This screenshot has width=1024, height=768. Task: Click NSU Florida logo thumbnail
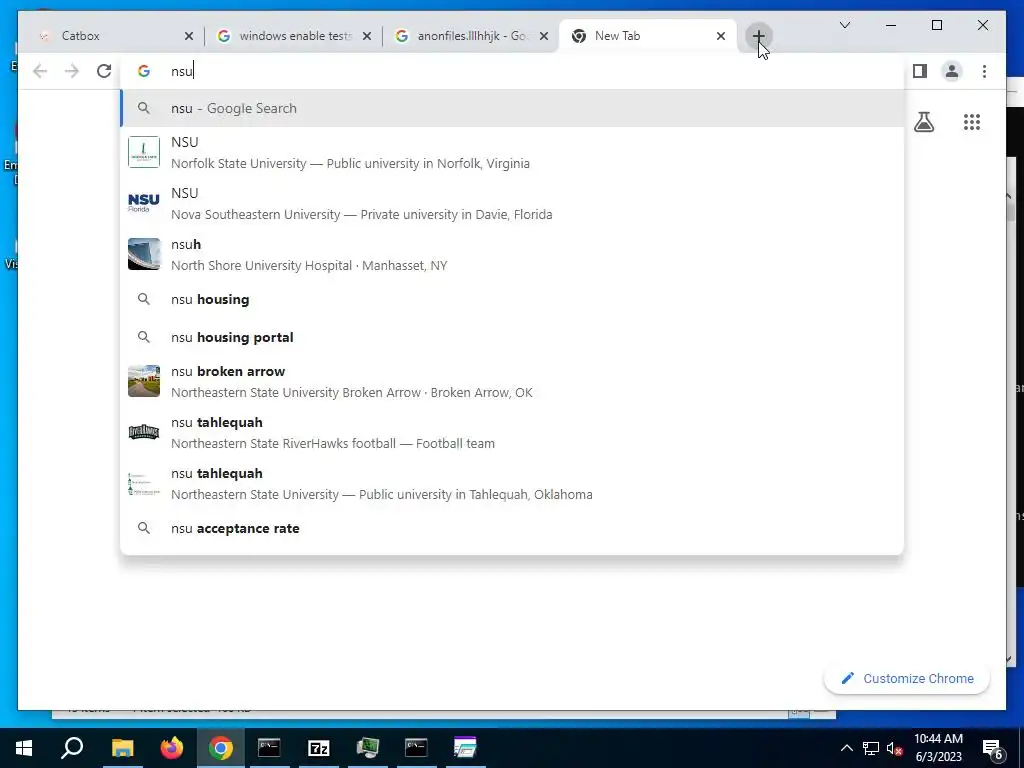pos(144,203)
